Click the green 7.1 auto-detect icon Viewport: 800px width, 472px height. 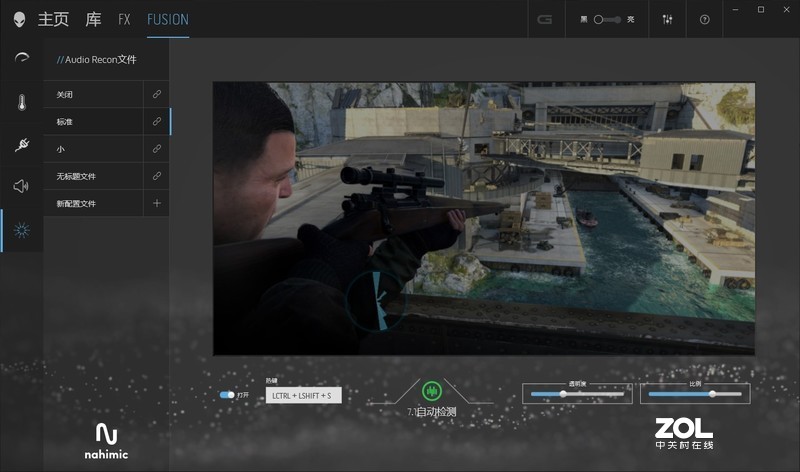tap(432, 391)
